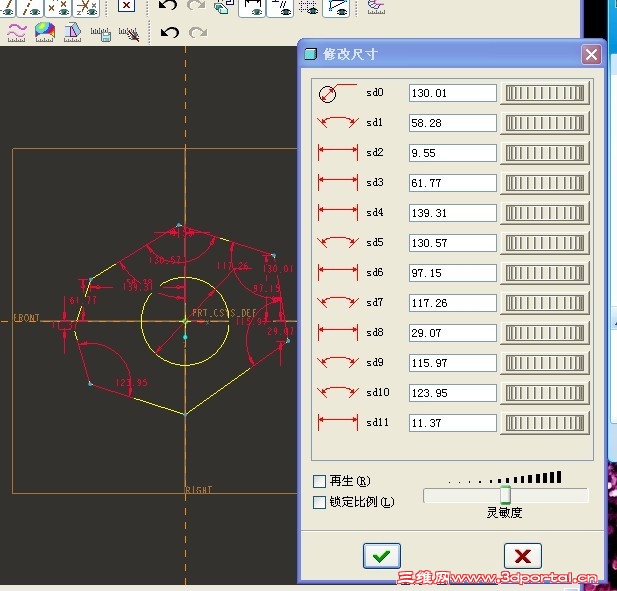Click the sd11 value field 11.37

[453, 423]
